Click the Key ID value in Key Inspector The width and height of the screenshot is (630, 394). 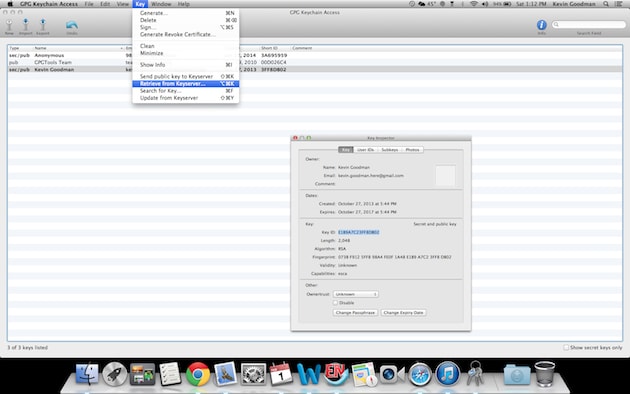[358, 232]
